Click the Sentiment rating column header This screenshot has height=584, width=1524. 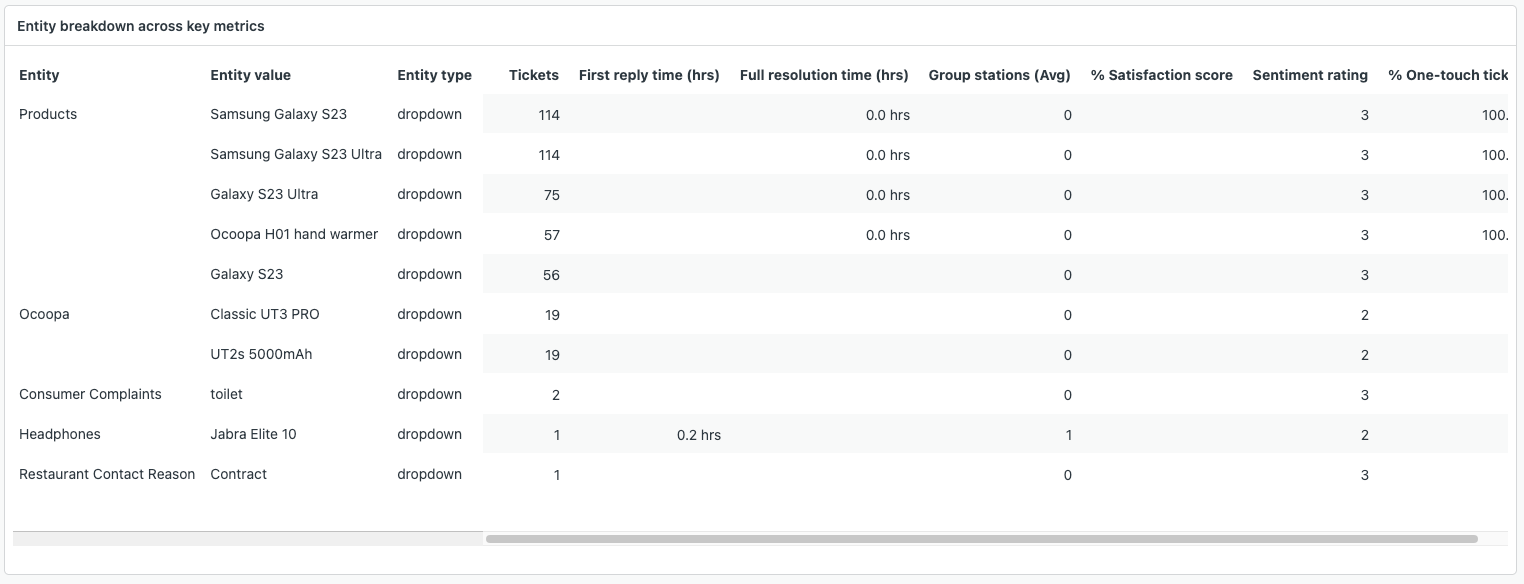(1310, 75)
